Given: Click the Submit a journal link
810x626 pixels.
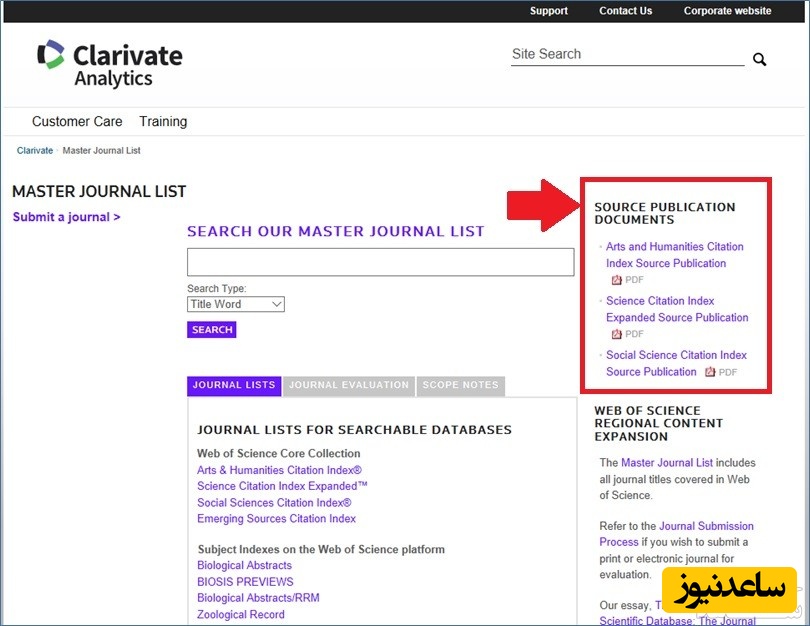Looking at the screenshot, I should (66, 217).
